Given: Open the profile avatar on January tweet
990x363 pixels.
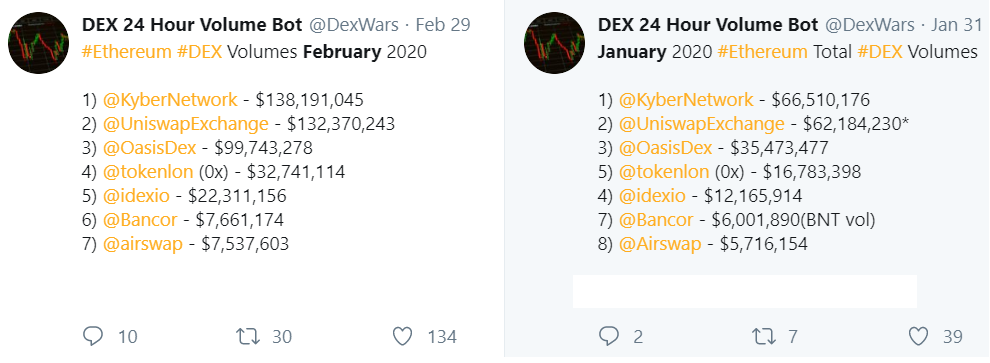Looking at the screenshot, I should [554, 43].
